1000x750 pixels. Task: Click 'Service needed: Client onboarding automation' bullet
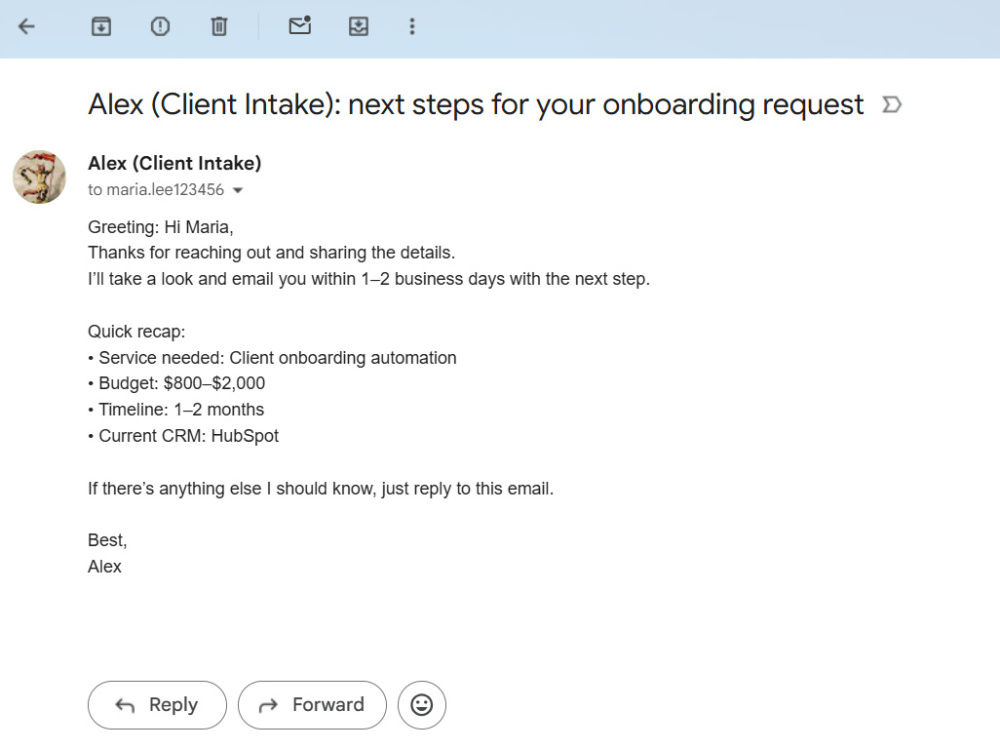(x=272, y=358)
